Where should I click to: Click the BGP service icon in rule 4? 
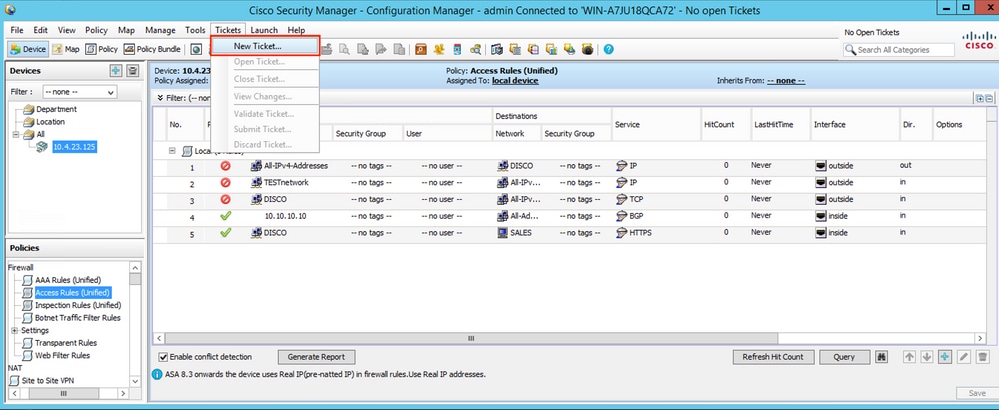(622, 216)
